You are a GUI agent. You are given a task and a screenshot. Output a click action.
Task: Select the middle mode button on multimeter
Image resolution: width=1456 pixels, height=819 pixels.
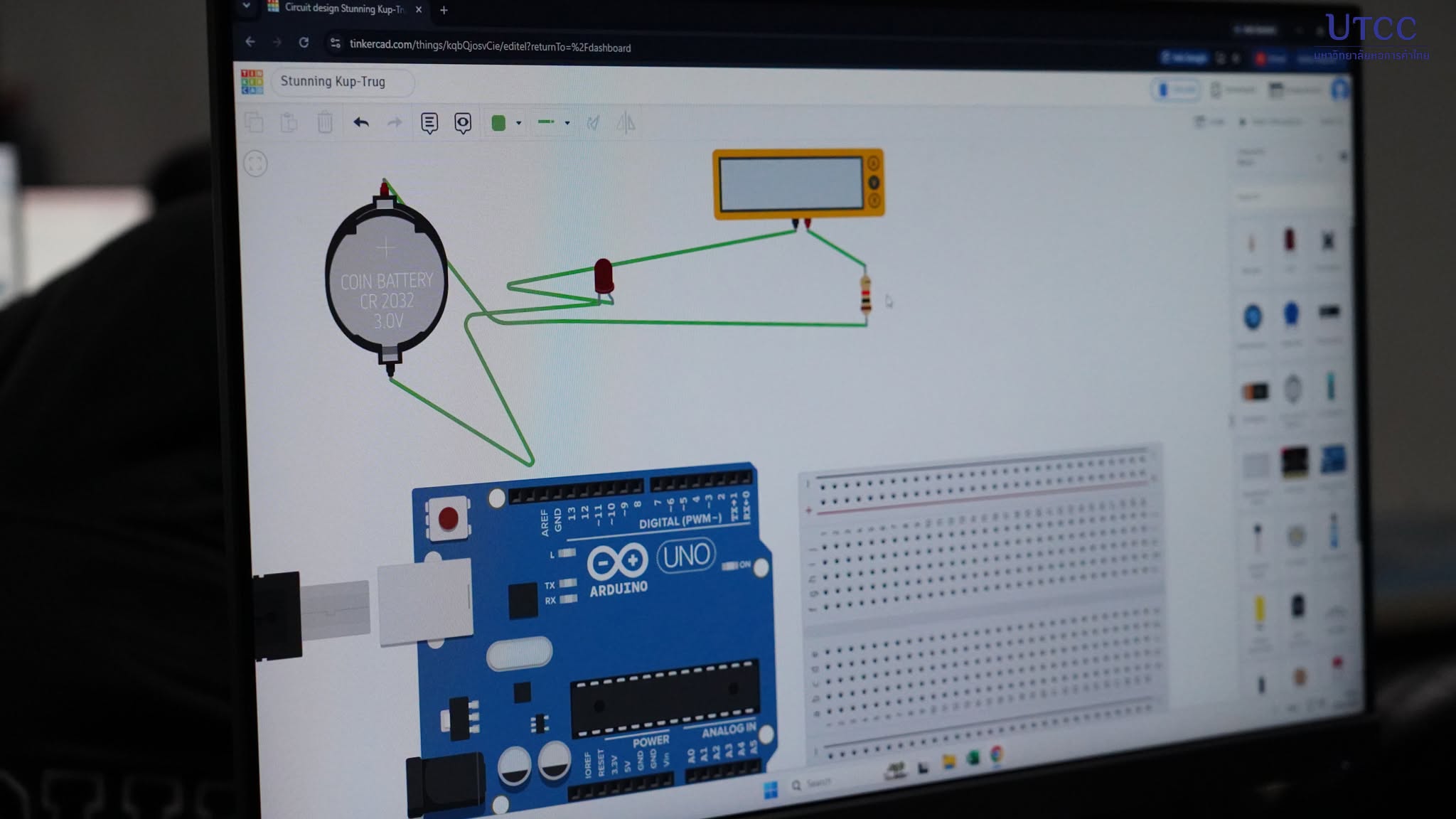(x=874, y=183)
